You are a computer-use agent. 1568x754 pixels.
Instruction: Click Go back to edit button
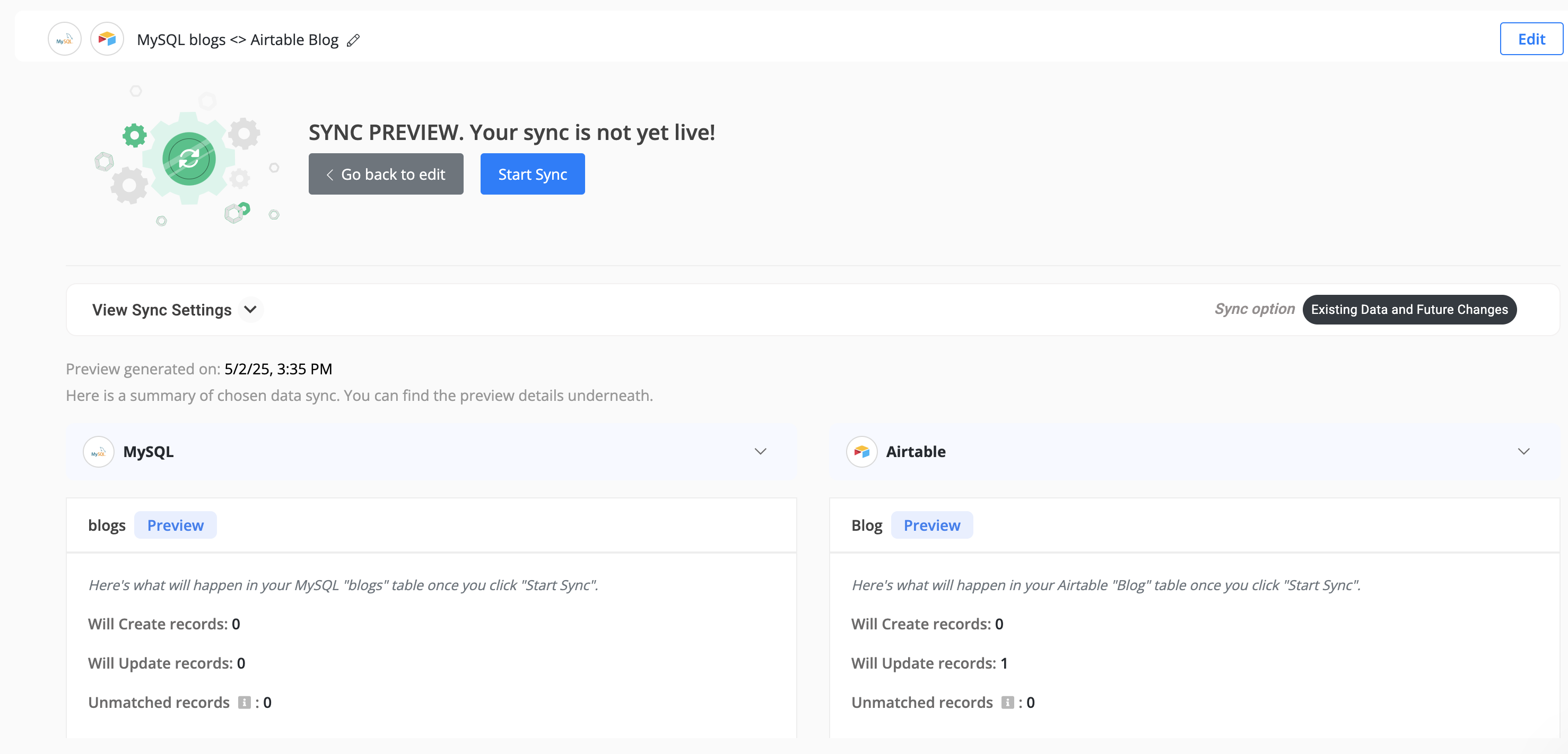coord(386,174)
